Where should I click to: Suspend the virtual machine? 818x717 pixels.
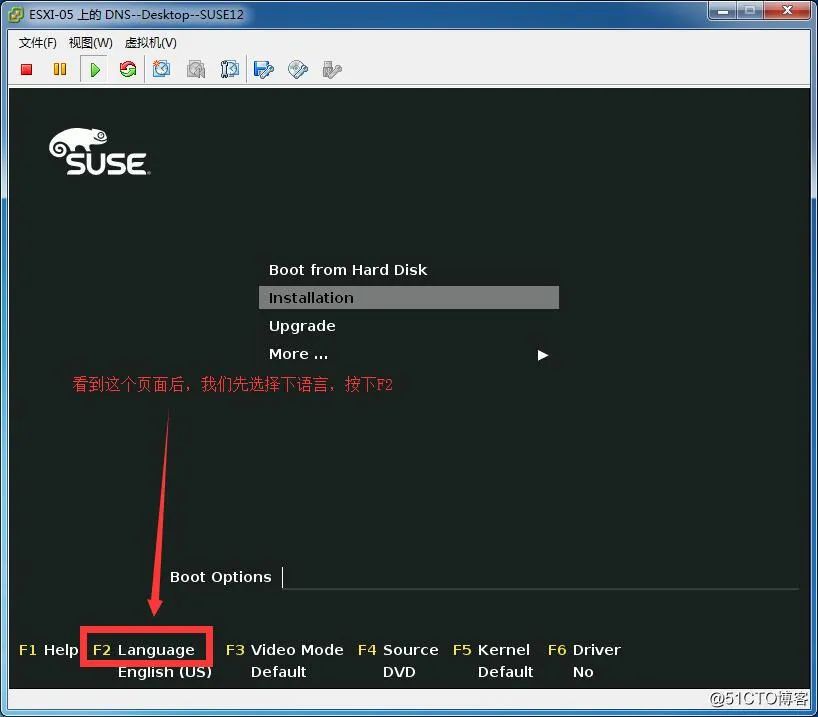(x=59, y=69)
